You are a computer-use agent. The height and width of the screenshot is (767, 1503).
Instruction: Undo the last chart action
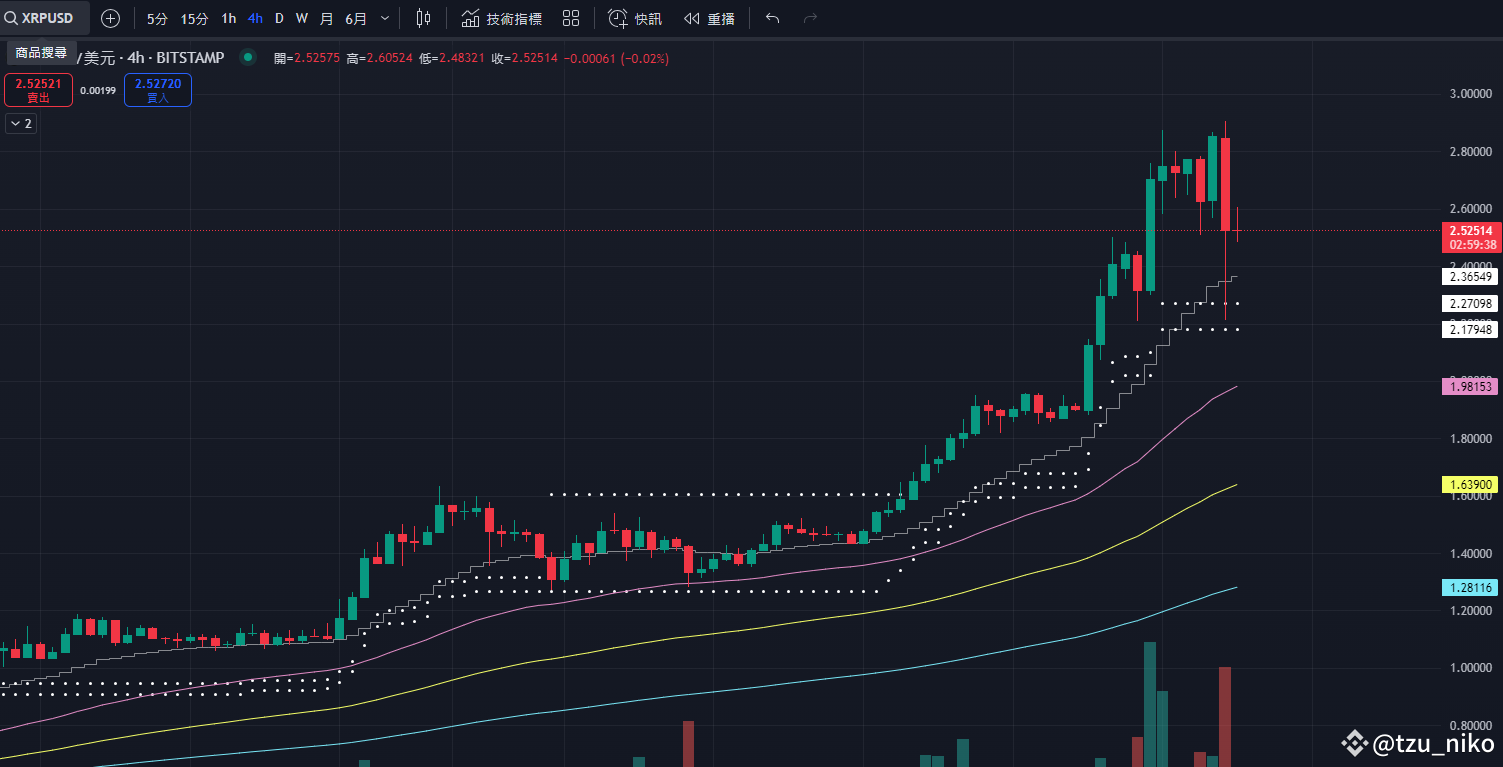click(772, 18)
